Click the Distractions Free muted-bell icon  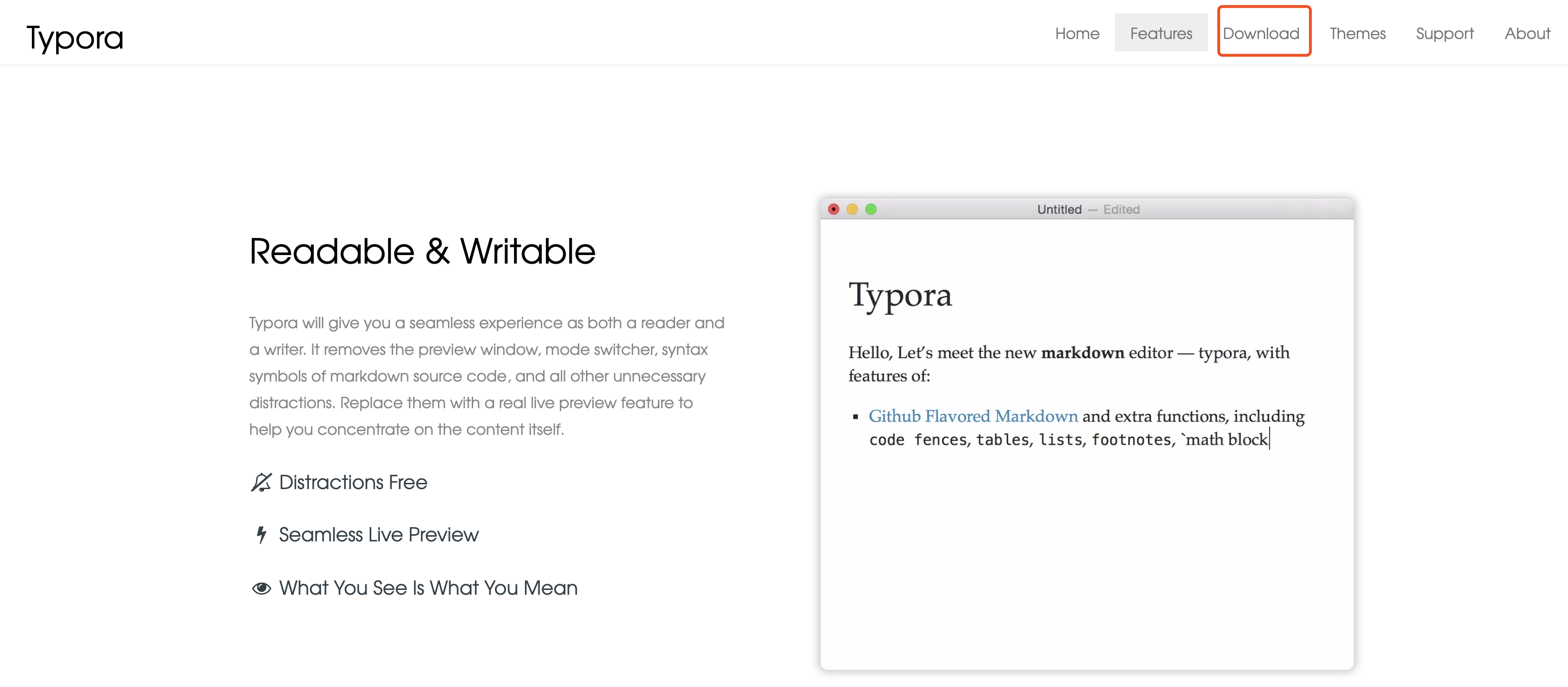coord(261,482)
